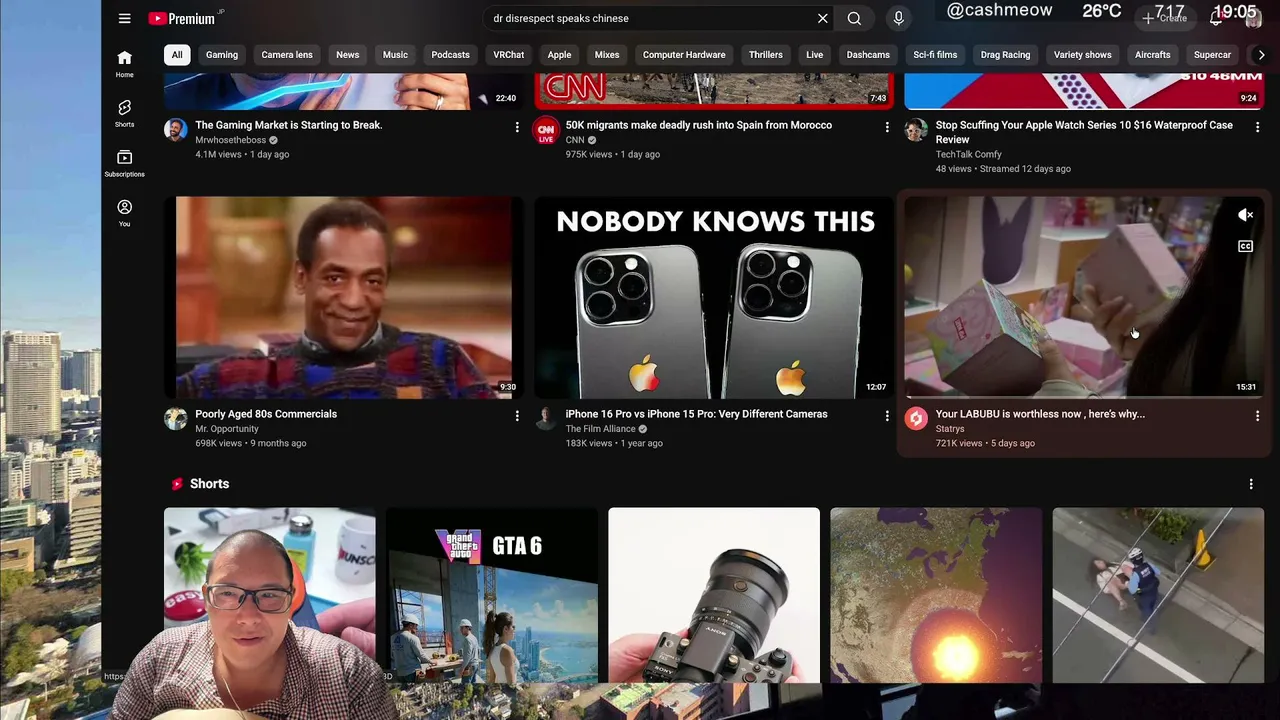Select the Music filter chip
Screen dimensions: 1280x720
point(395,55)
